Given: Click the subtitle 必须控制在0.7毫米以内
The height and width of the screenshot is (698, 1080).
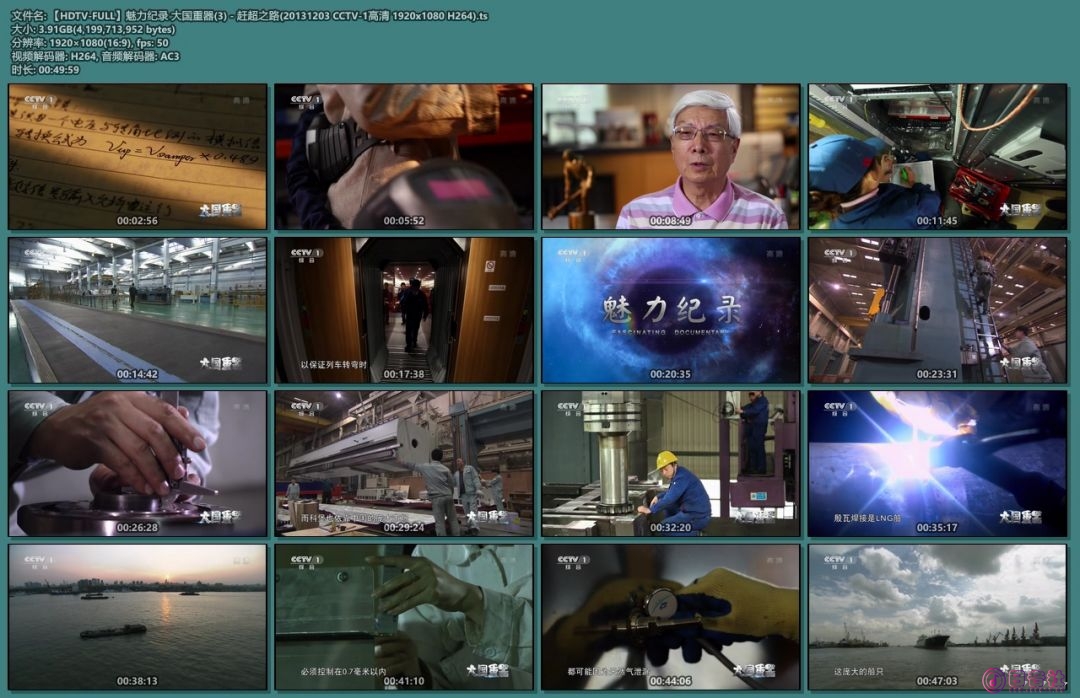Looking at the screenshot, I should point(344,671).
